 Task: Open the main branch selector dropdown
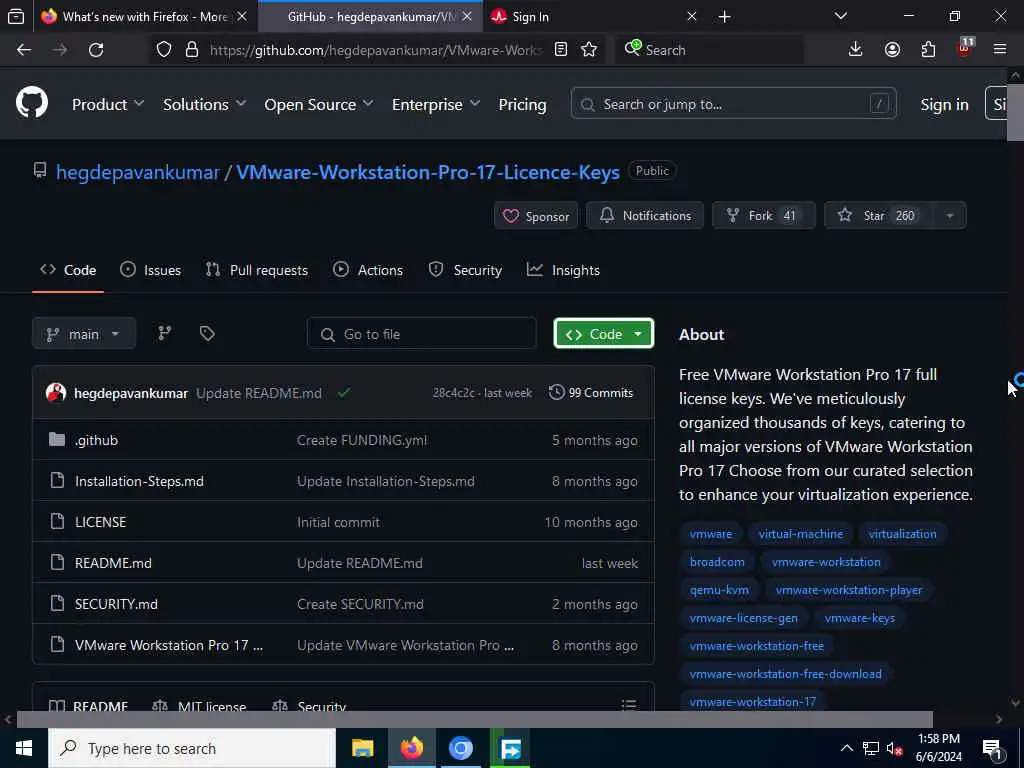(84, 334)
